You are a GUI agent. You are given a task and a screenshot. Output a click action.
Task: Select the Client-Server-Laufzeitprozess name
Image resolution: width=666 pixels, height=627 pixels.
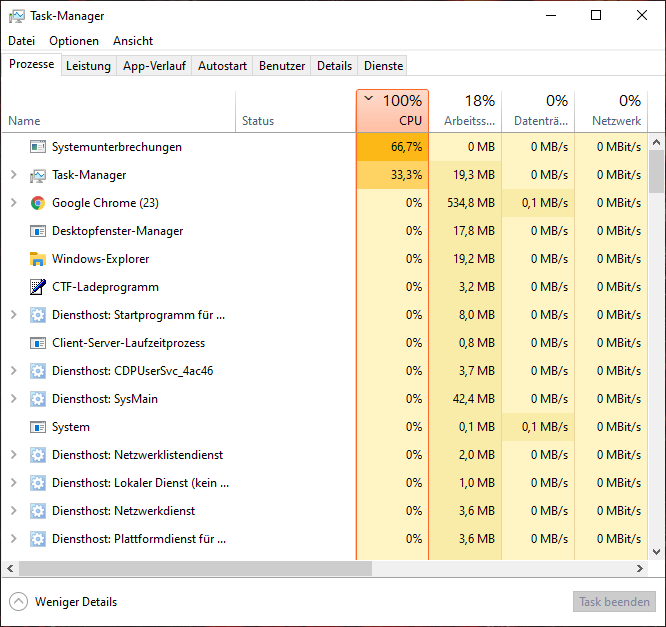[128, 343]
